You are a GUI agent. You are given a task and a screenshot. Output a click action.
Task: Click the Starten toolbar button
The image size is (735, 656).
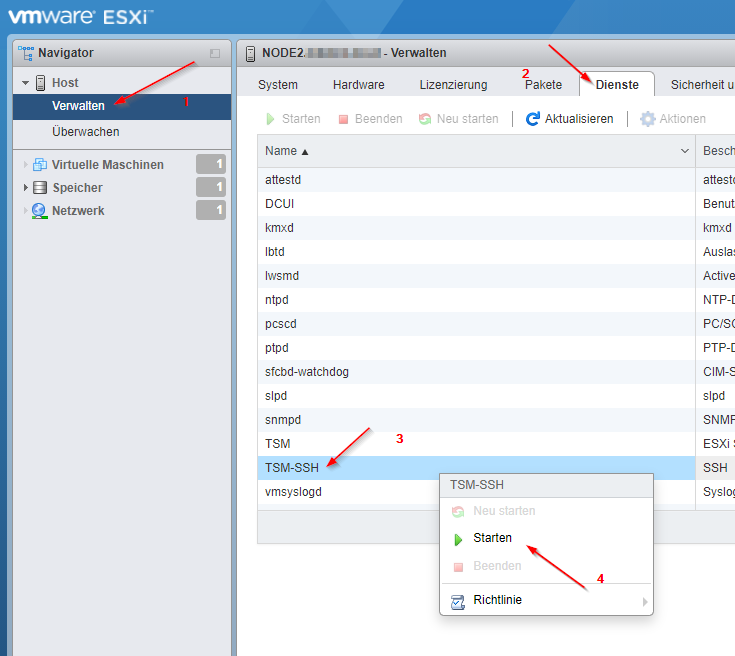point(293,119)
